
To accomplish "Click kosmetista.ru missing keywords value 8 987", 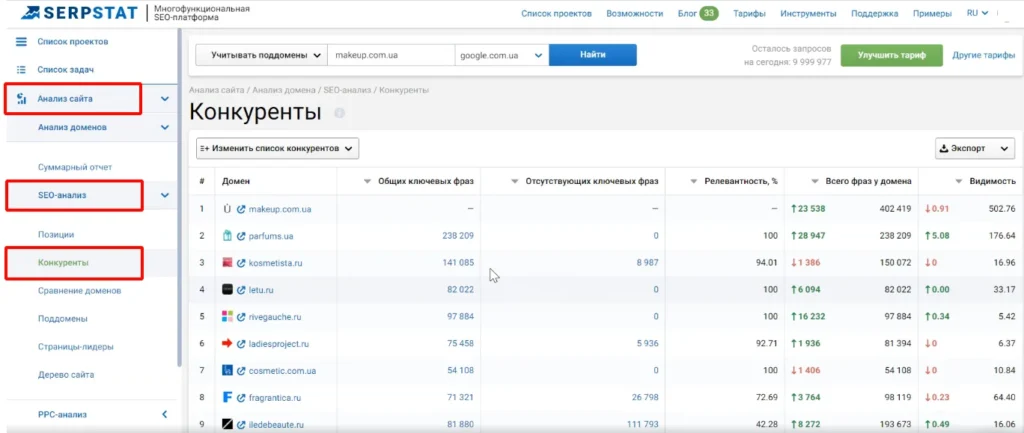I will pos(647,263).
